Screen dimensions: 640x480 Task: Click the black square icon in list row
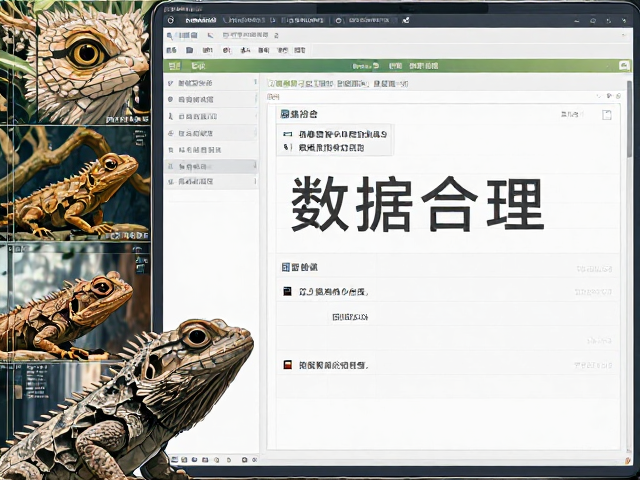point(288,291)
